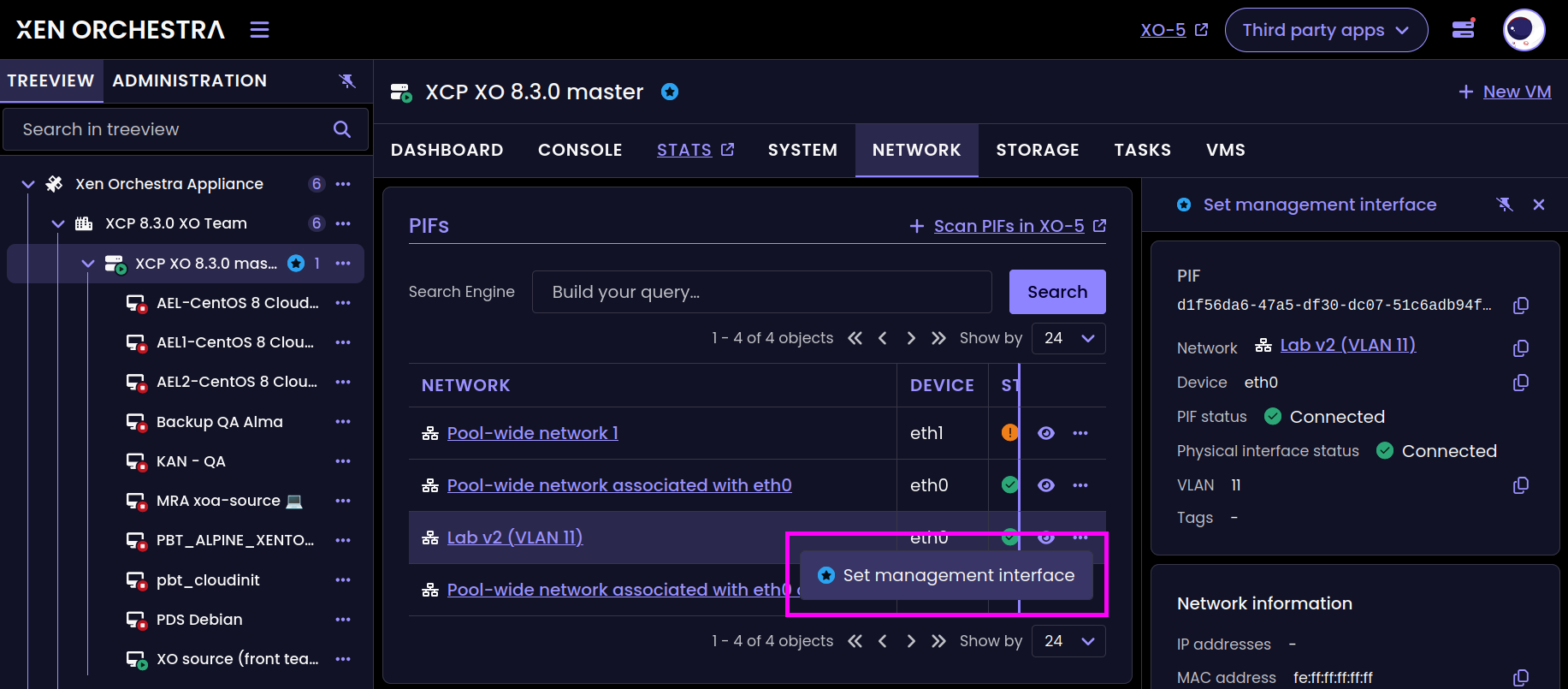Sort by the DEVICE column header
The height and width of the screenshot is (689, 1568).
click(x=942, y=386)
